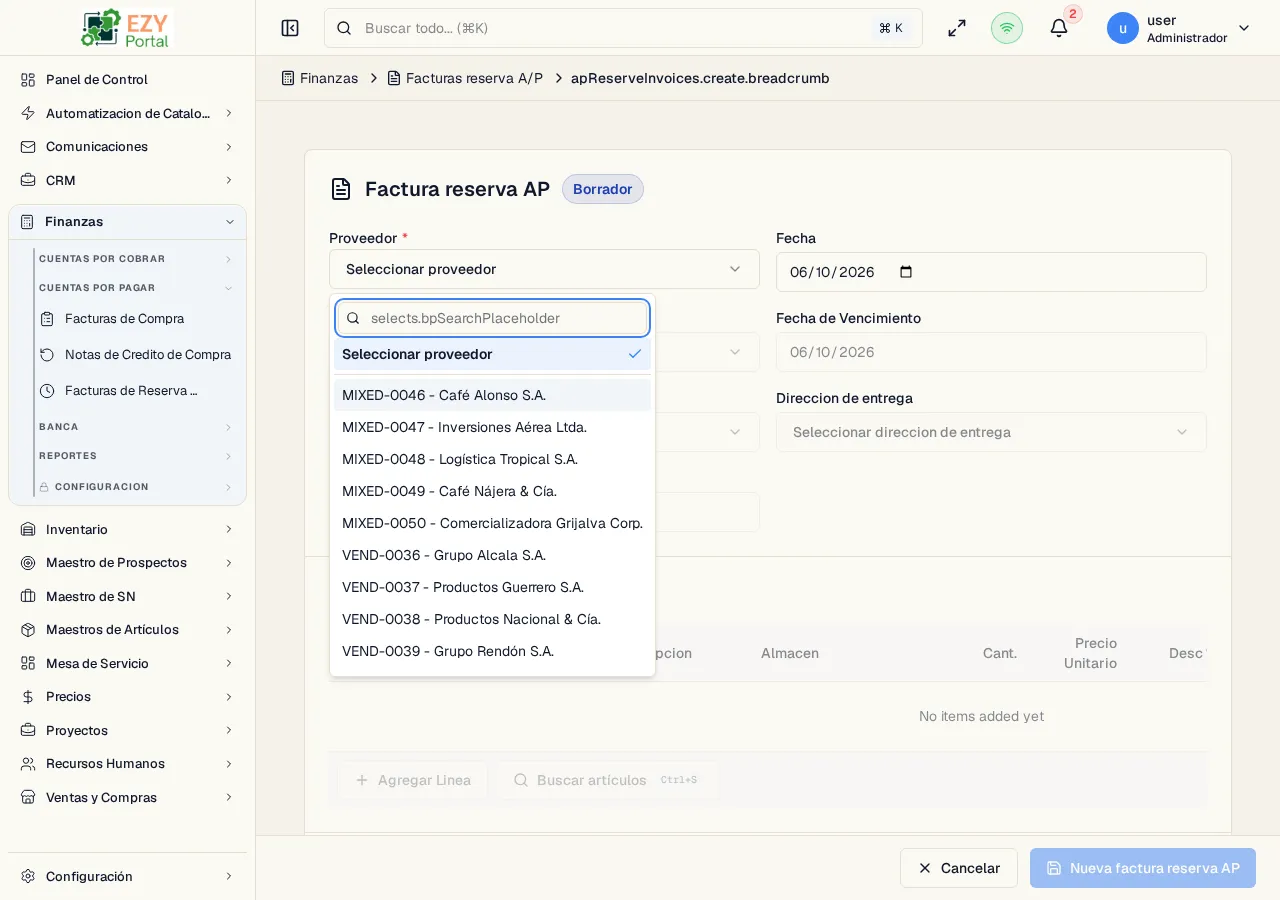Click the Cancelar button
This screenshot has height=900, width=1280.
[959, 868]
